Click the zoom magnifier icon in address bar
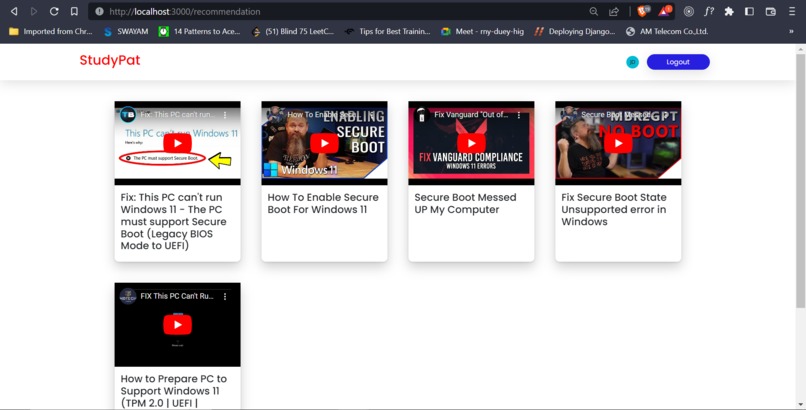The width and height of the screenshot is (806, 410). 594,11
